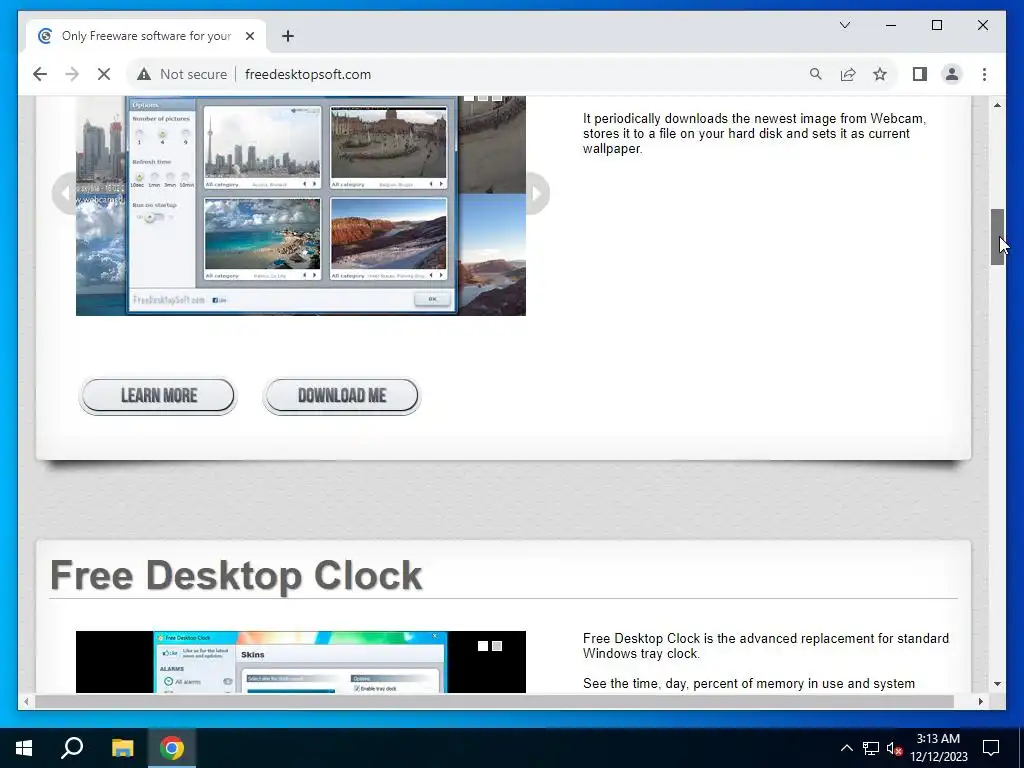Click the Learn More button

(x=158, y=396)
